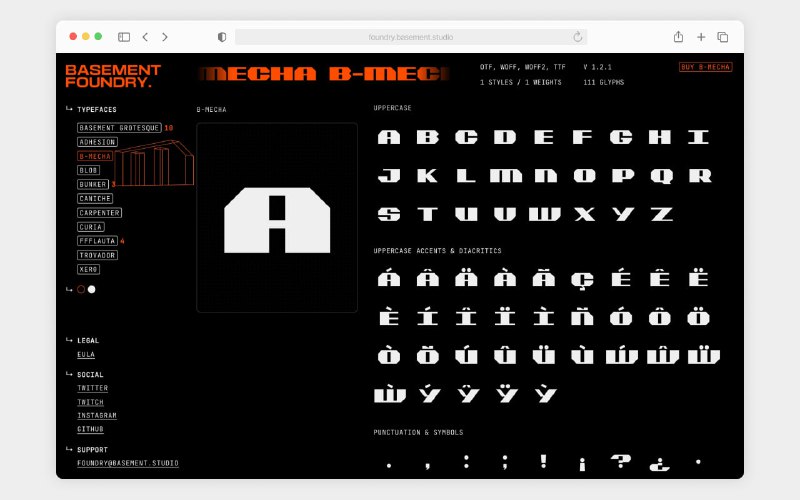Image resolution: width=800 pixels, height=500 pixels.
Task: Pick the exclamation mark glyph
Action: pyautogui.click(x=544, y=461)
